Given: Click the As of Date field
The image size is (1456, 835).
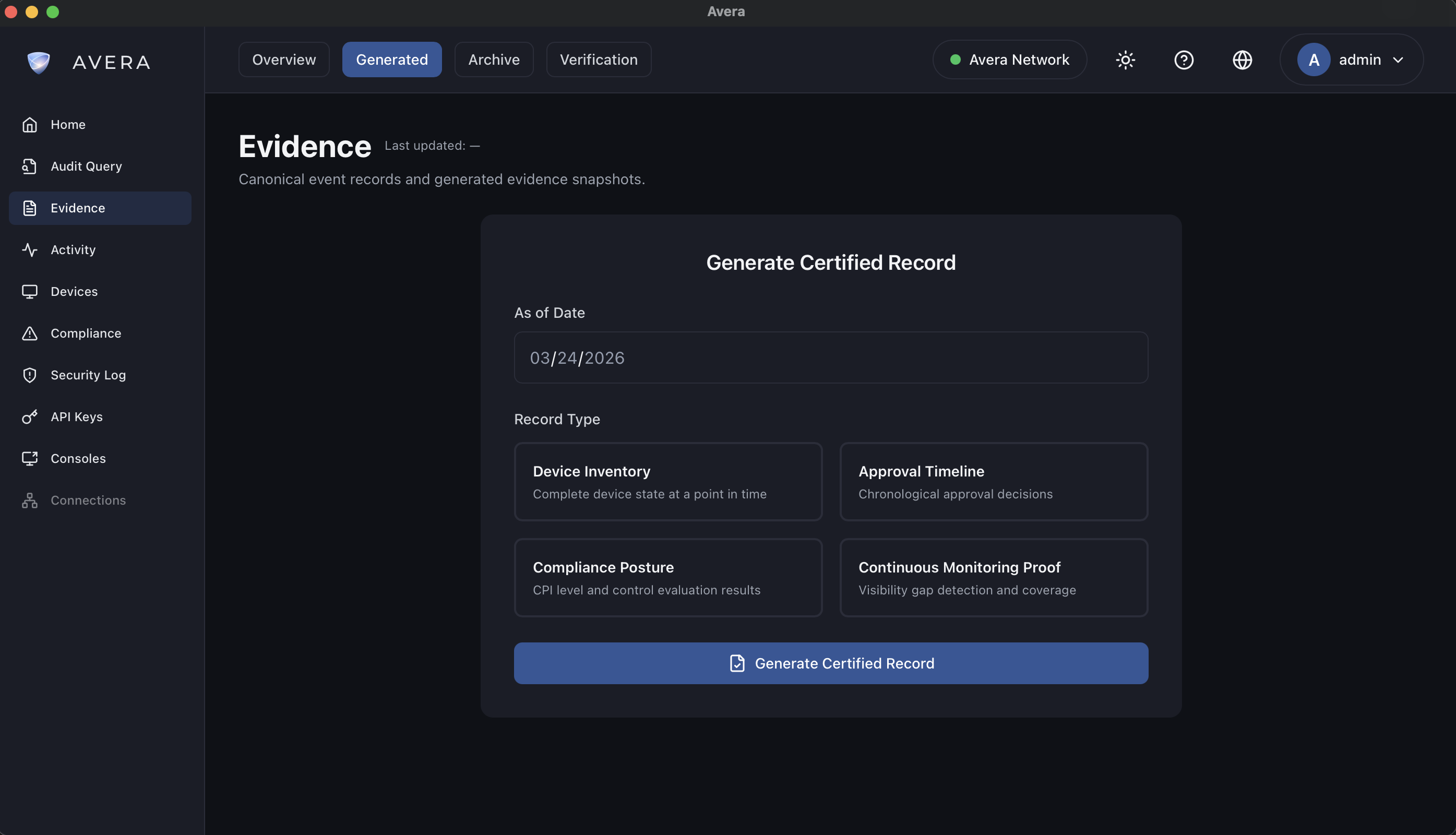Looking at the screenshot, I should point(830,357).
